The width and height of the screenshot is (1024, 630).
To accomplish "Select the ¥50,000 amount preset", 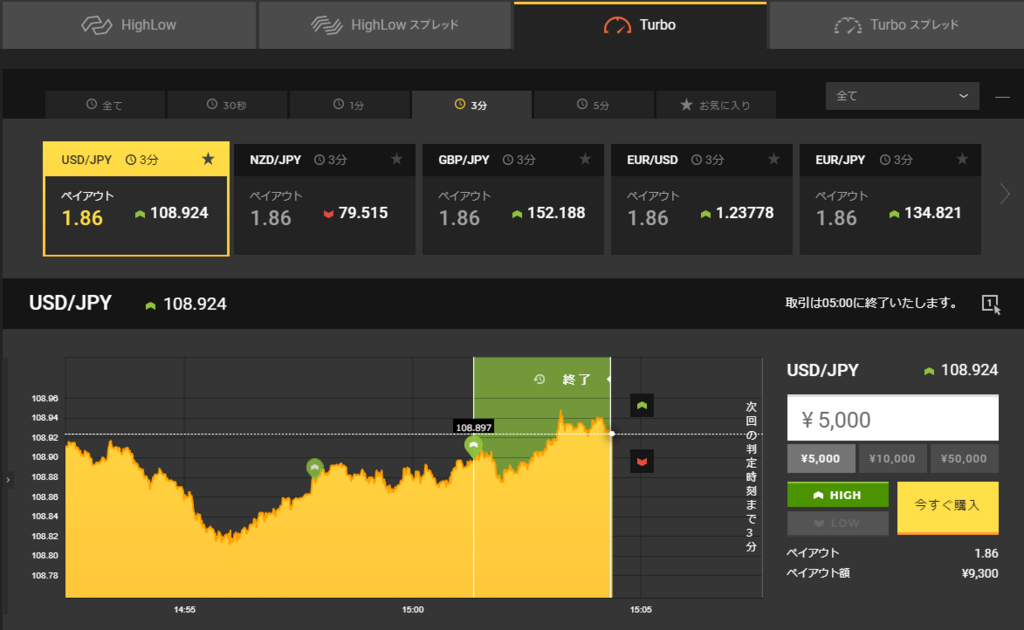I will tap(964, 458).
